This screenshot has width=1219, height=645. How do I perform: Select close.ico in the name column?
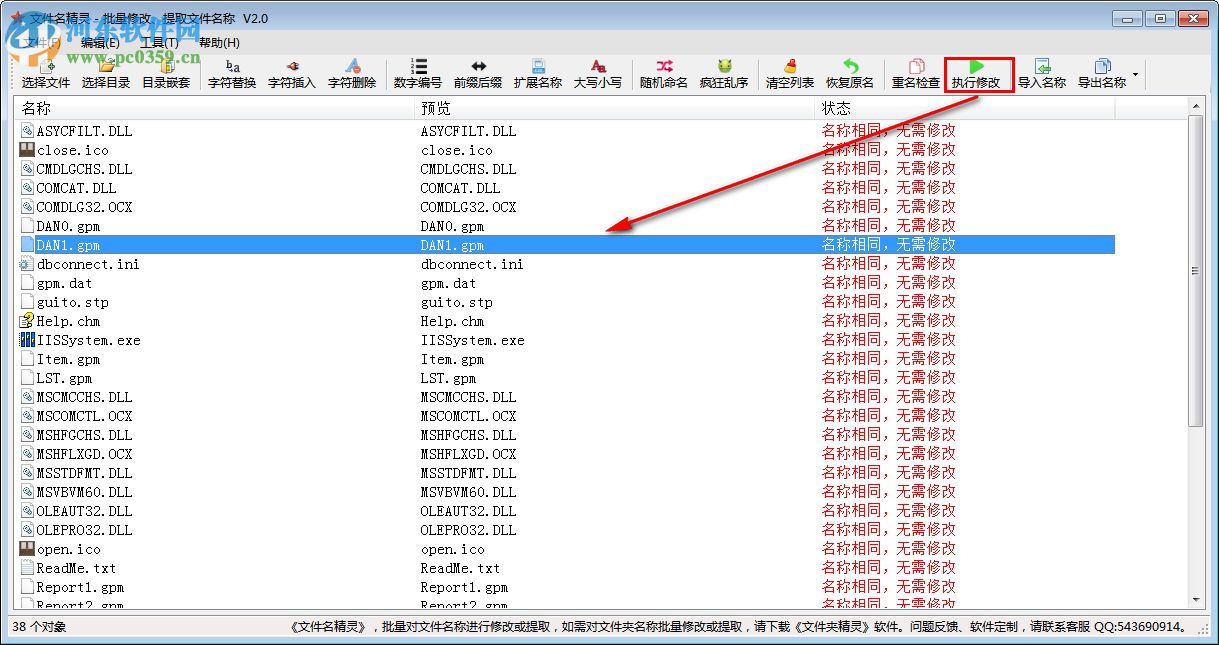coord(73,150)
